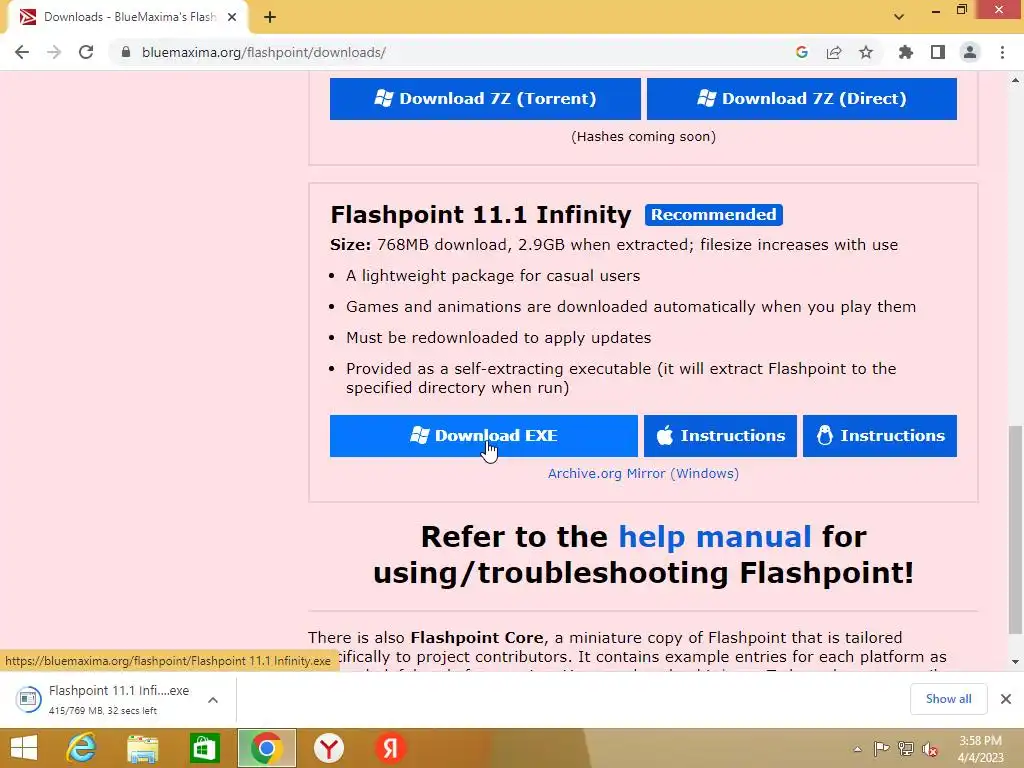Launch Internet Explorer from taskbar
Viewport: 1024px width, 768px height.
pos(81,748)
